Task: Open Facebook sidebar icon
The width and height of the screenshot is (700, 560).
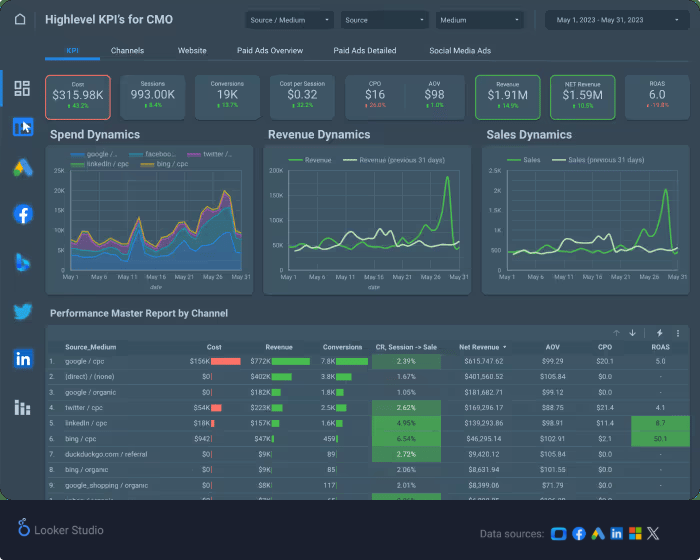Action: coord(23,214)
